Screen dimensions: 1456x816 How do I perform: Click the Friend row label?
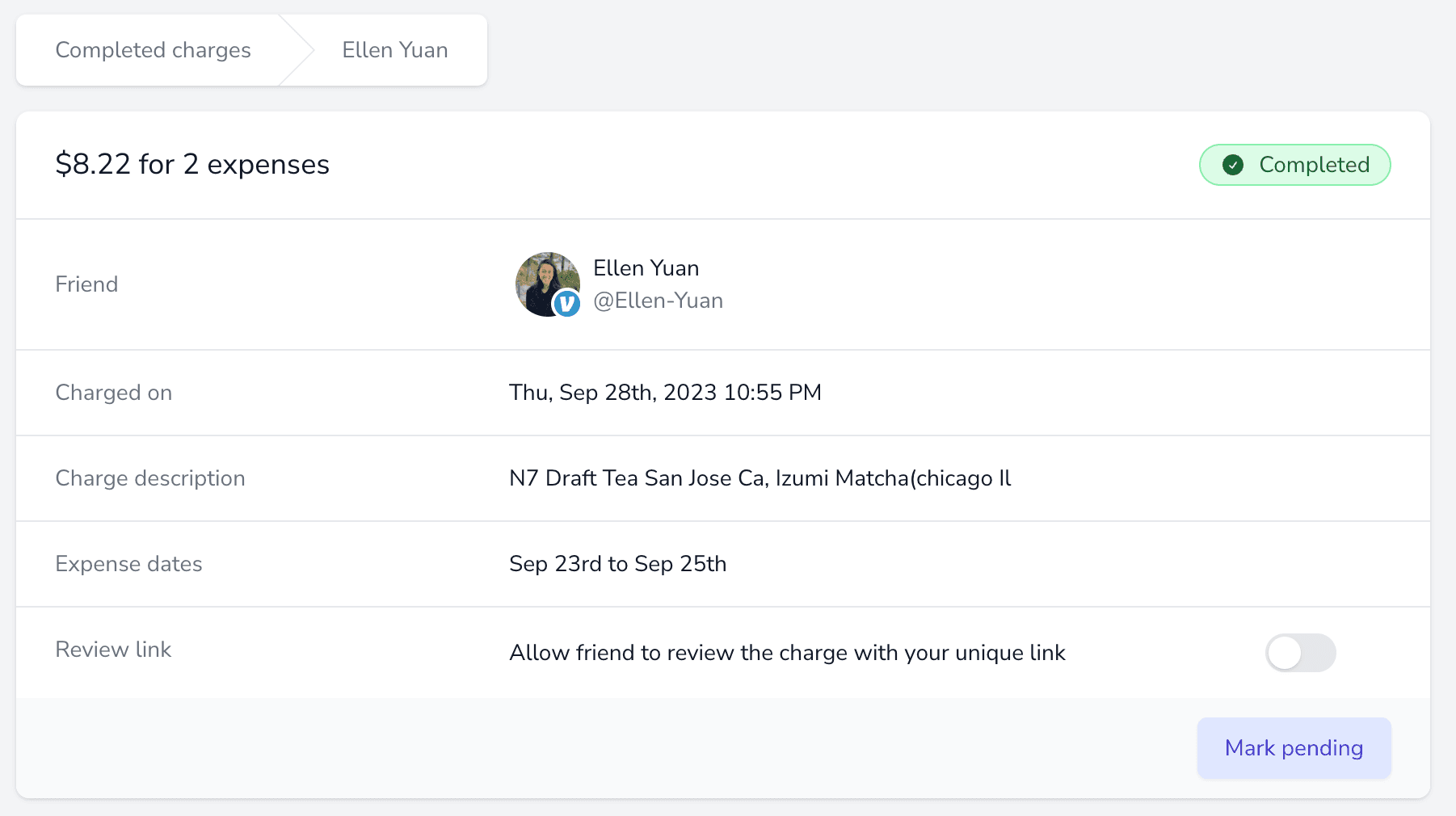(86, 284)
